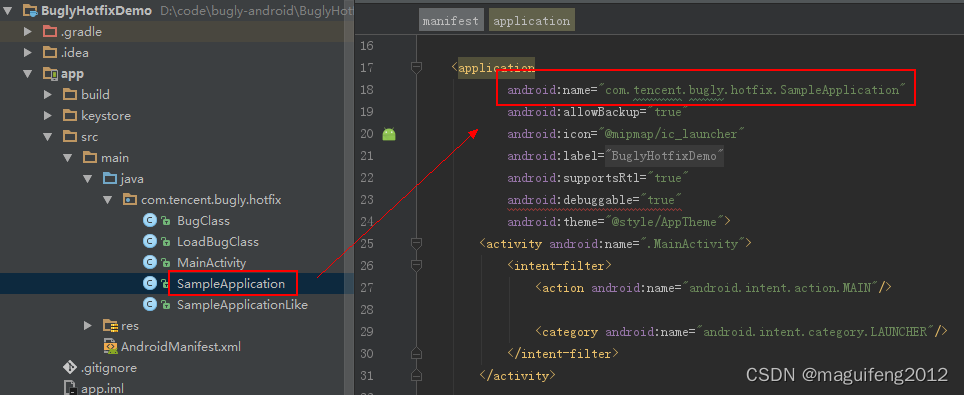Collapse the com.tencent.bugly.hotfix package

point(108,199)
